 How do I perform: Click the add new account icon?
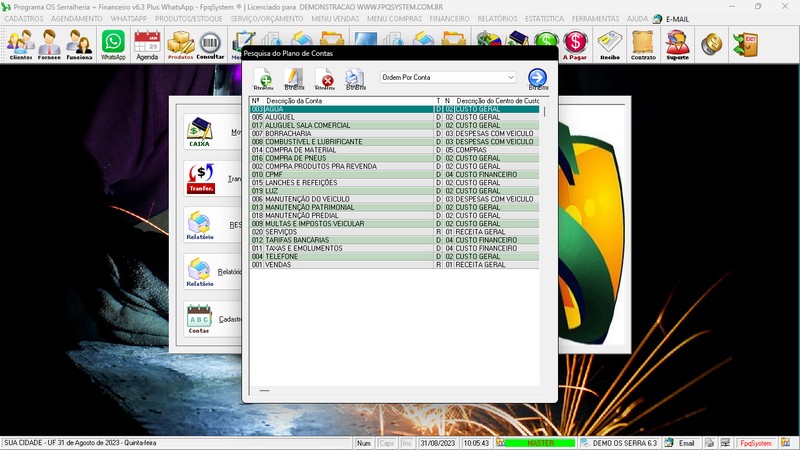click(264, 78)
